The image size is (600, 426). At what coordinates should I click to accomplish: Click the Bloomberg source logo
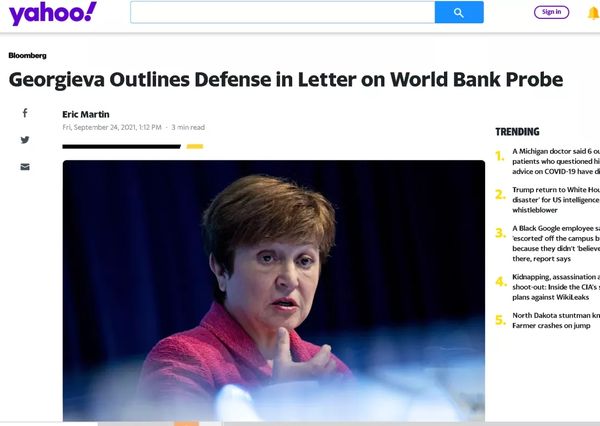click(27, 56)
